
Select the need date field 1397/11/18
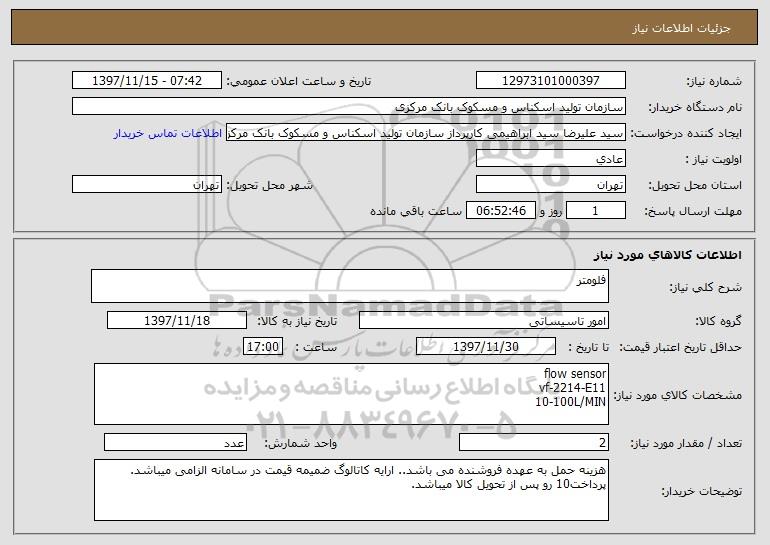click(177, 320)
